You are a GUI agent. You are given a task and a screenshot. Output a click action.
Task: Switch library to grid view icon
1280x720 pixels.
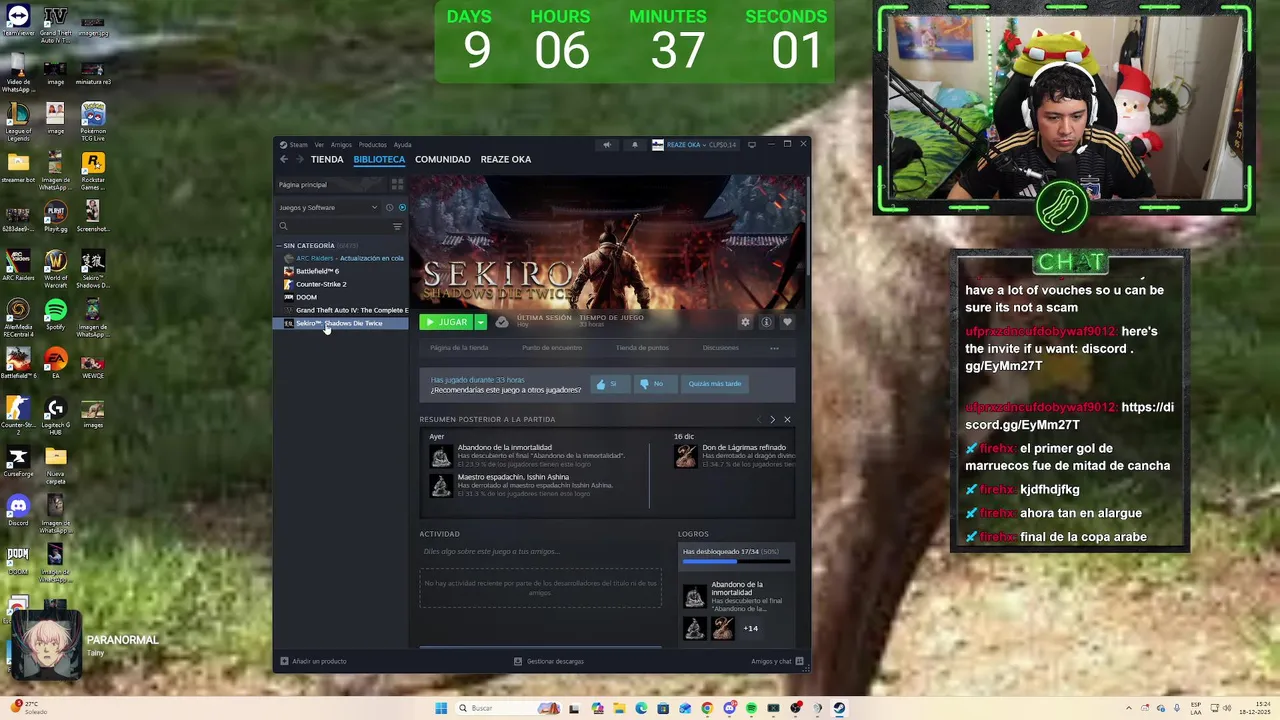click(397, 184)
